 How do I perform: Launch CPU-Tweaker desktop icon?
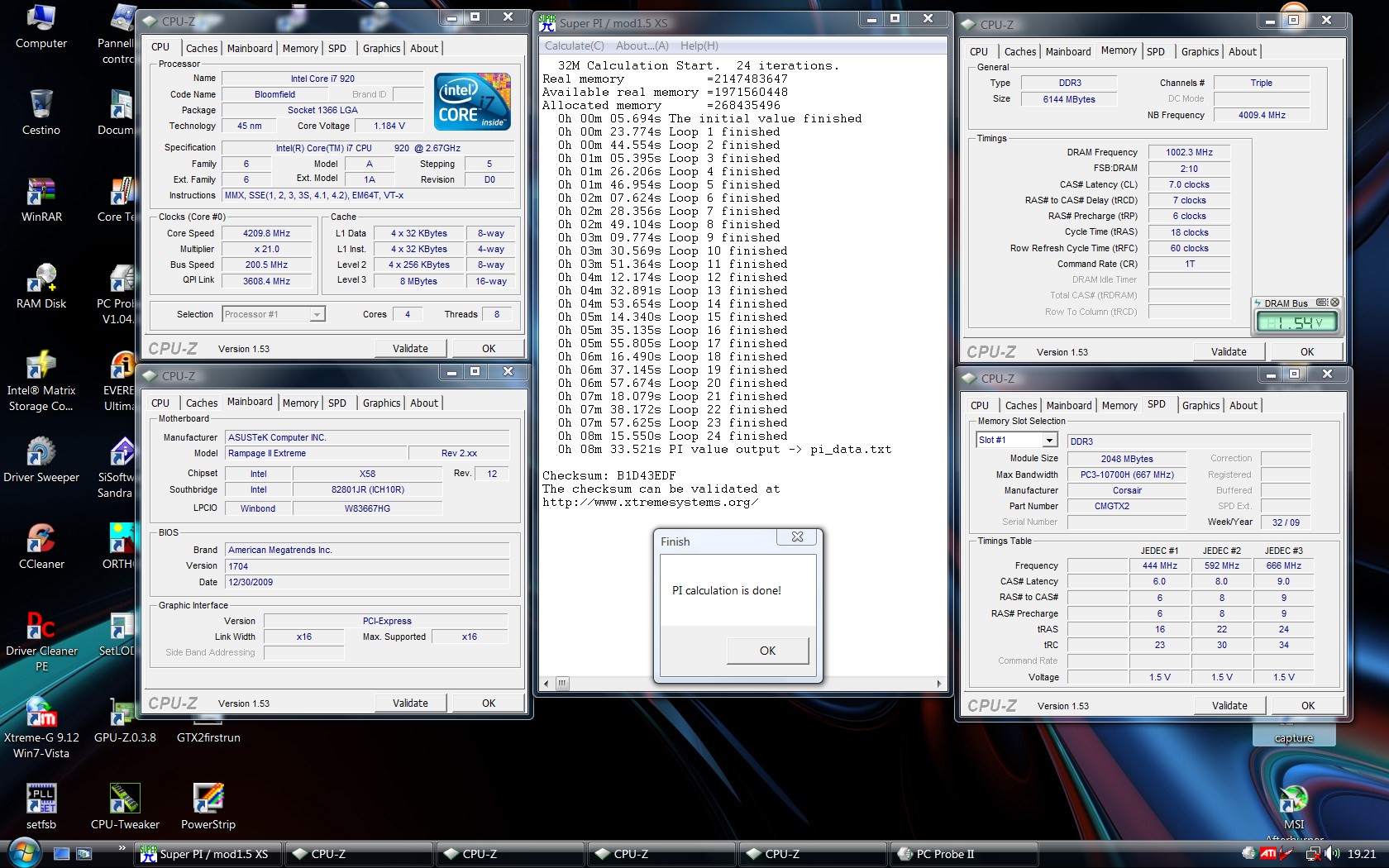pos(124,808)
